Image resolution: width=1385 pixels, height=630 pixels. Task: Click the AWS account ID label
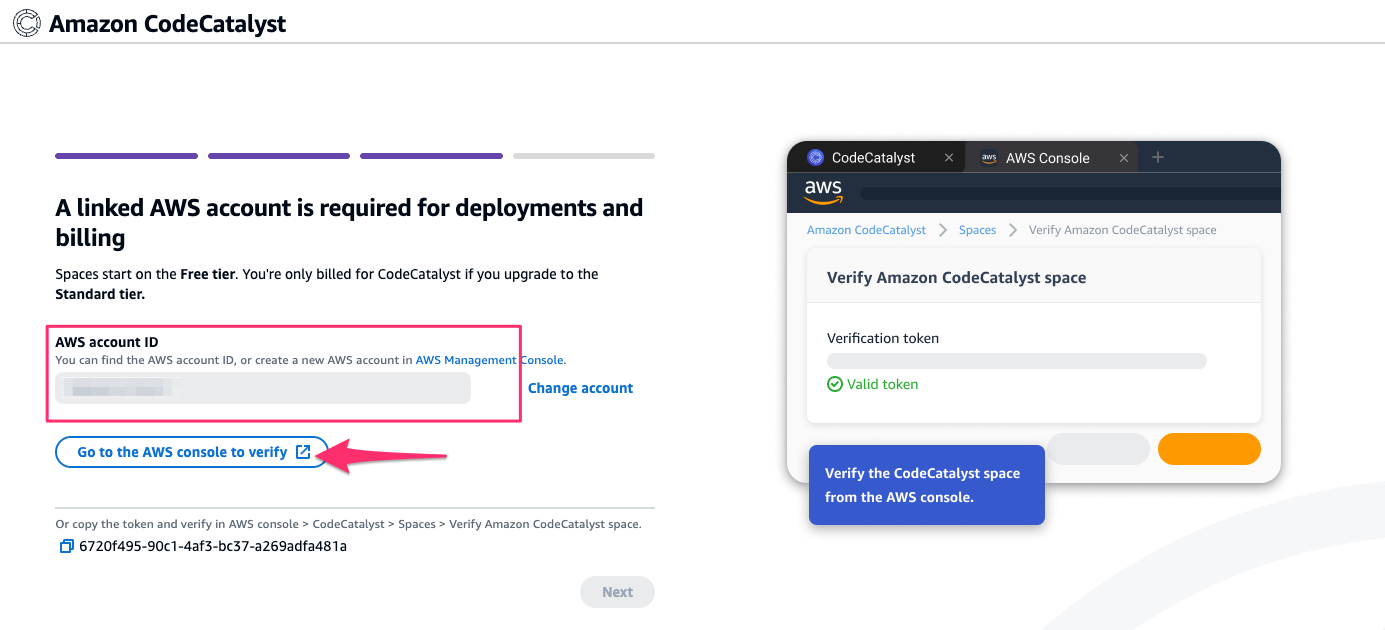(107, 342)
